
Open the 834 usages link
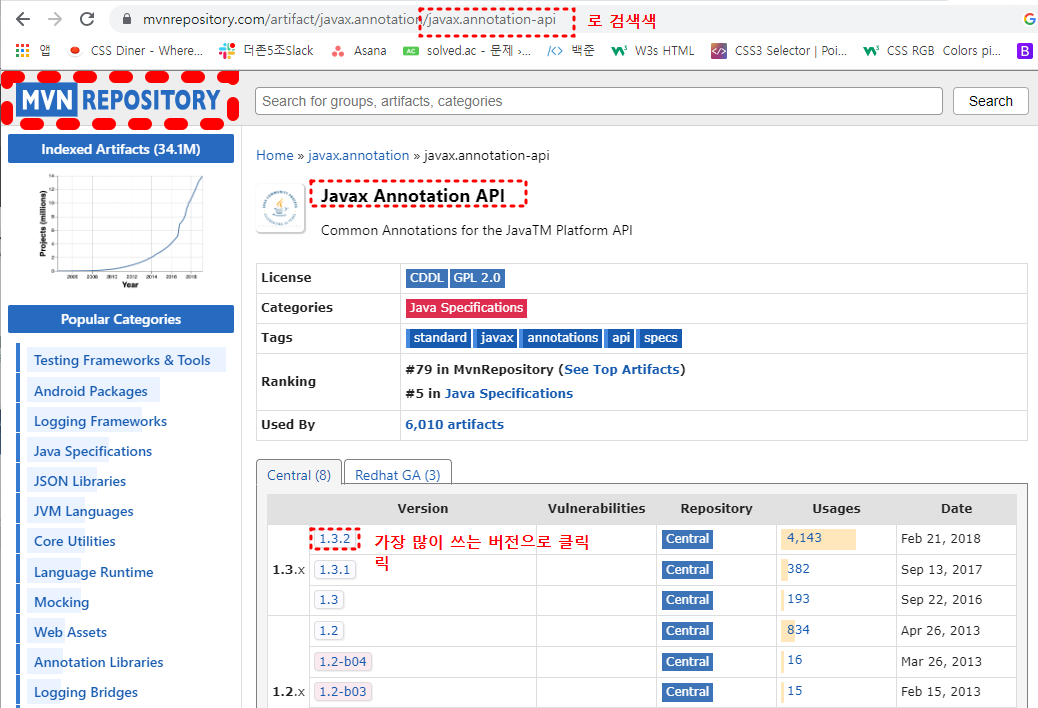coord(798,629)
